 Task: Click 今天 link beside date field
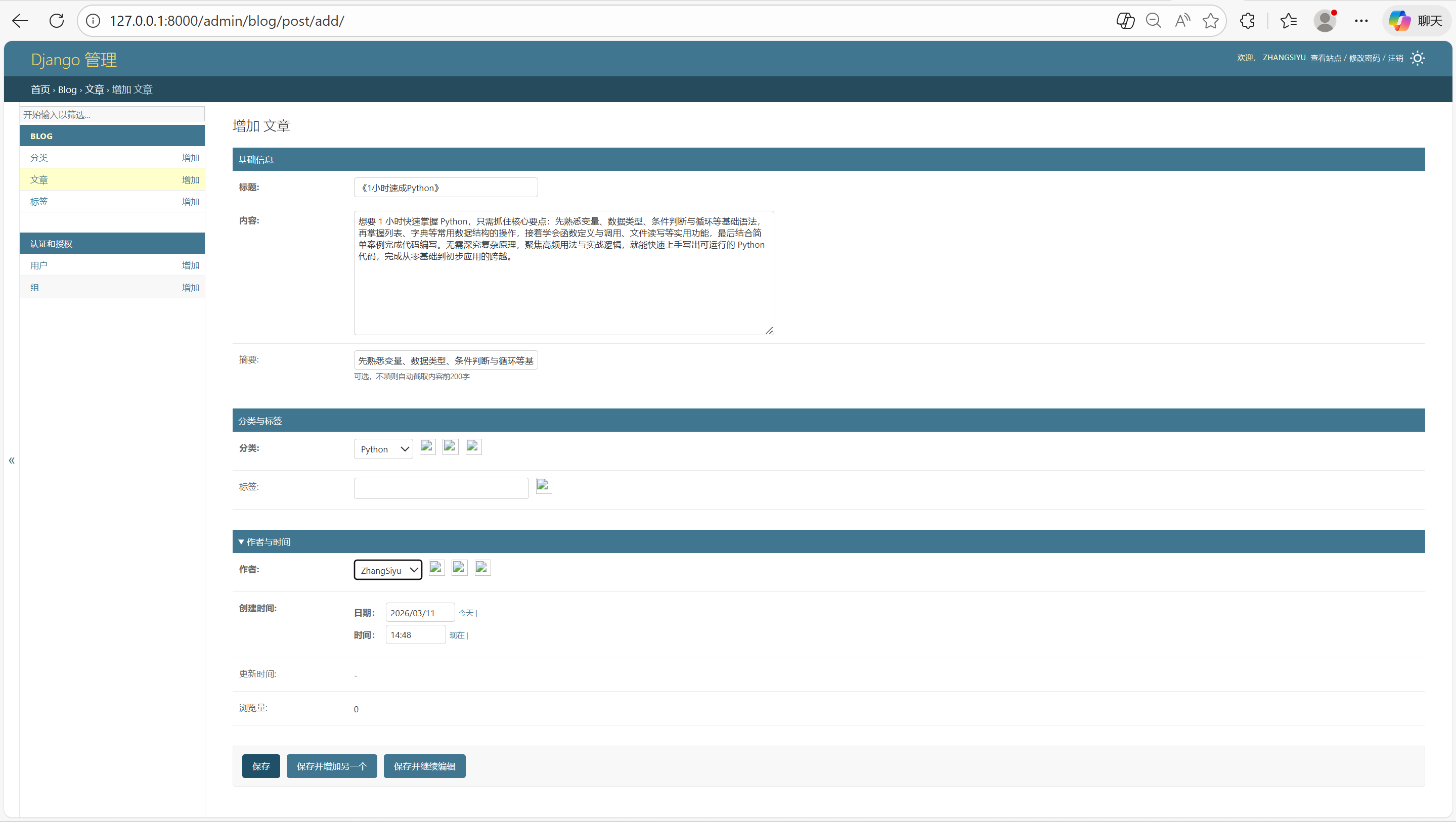pyautogui.click(x=466, y=613)
